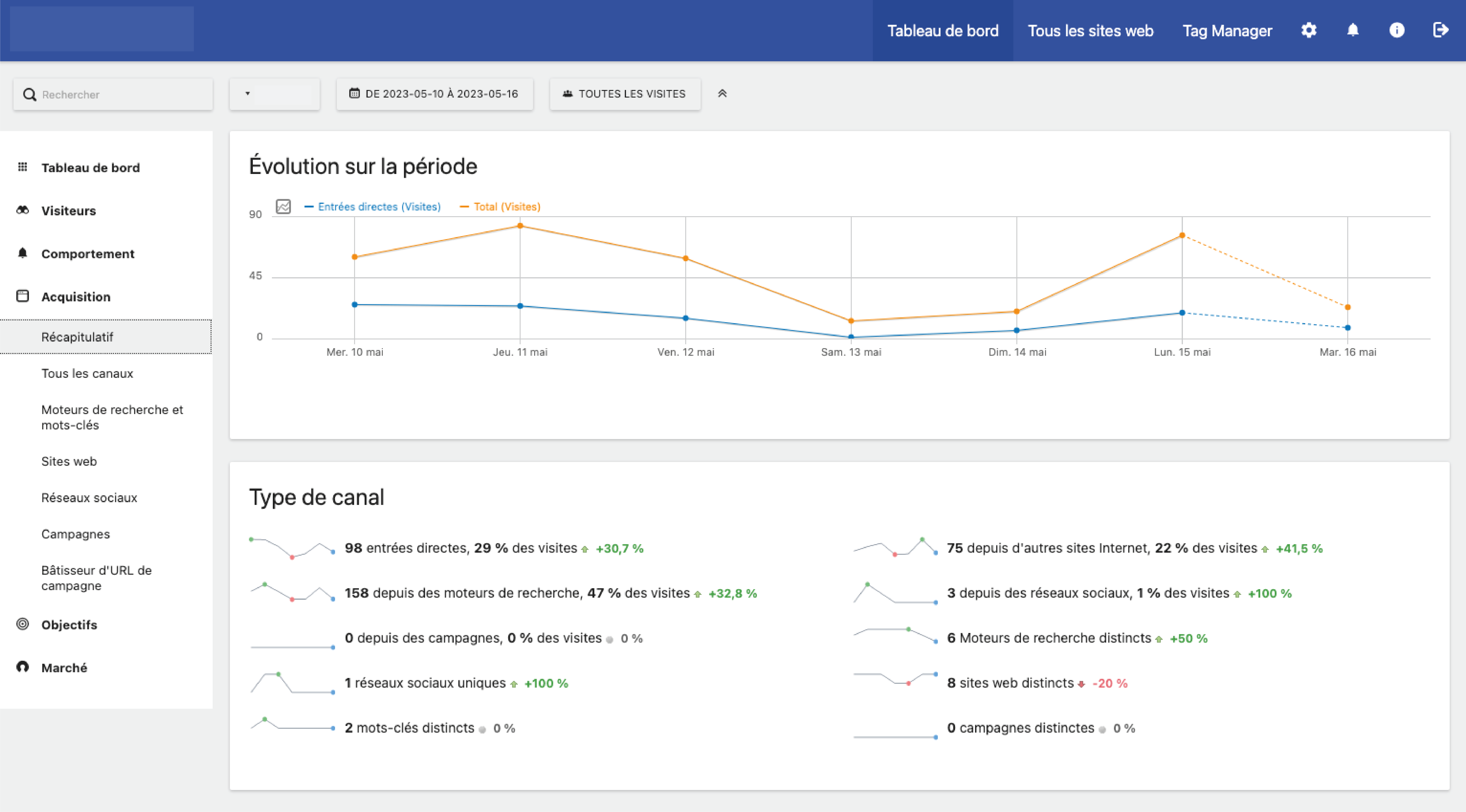Viewport: 1466px width, 812px height.
Task: Open the date range 2023-05-10 à 2023-05-16
Action: (x=434, y=94)
